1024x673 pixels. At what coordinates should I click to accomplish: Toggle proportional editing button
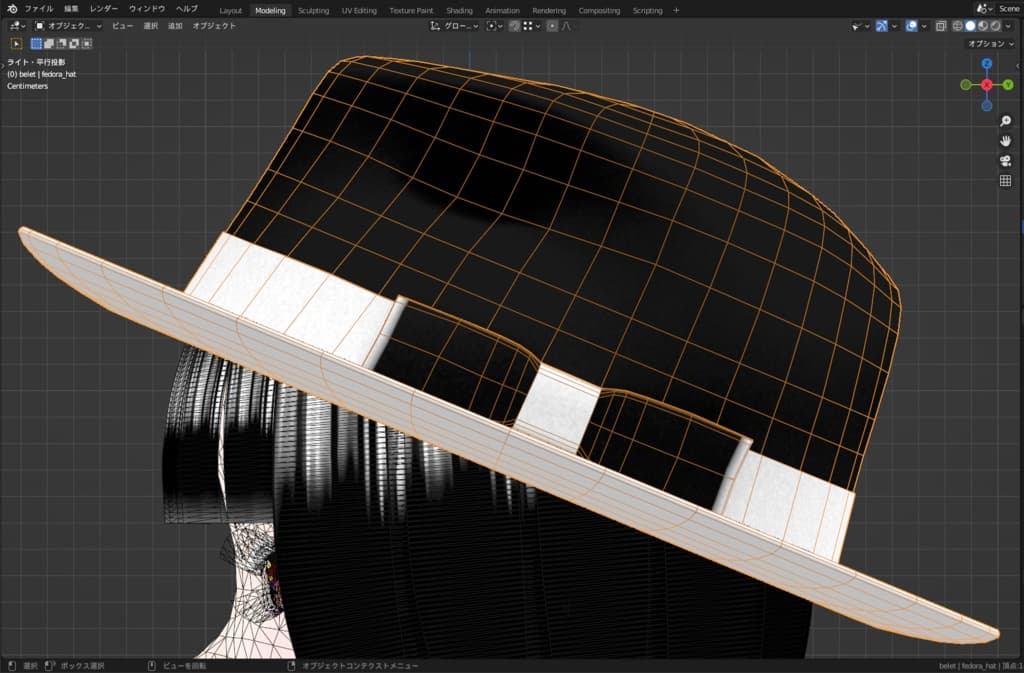tap(552, 26)
